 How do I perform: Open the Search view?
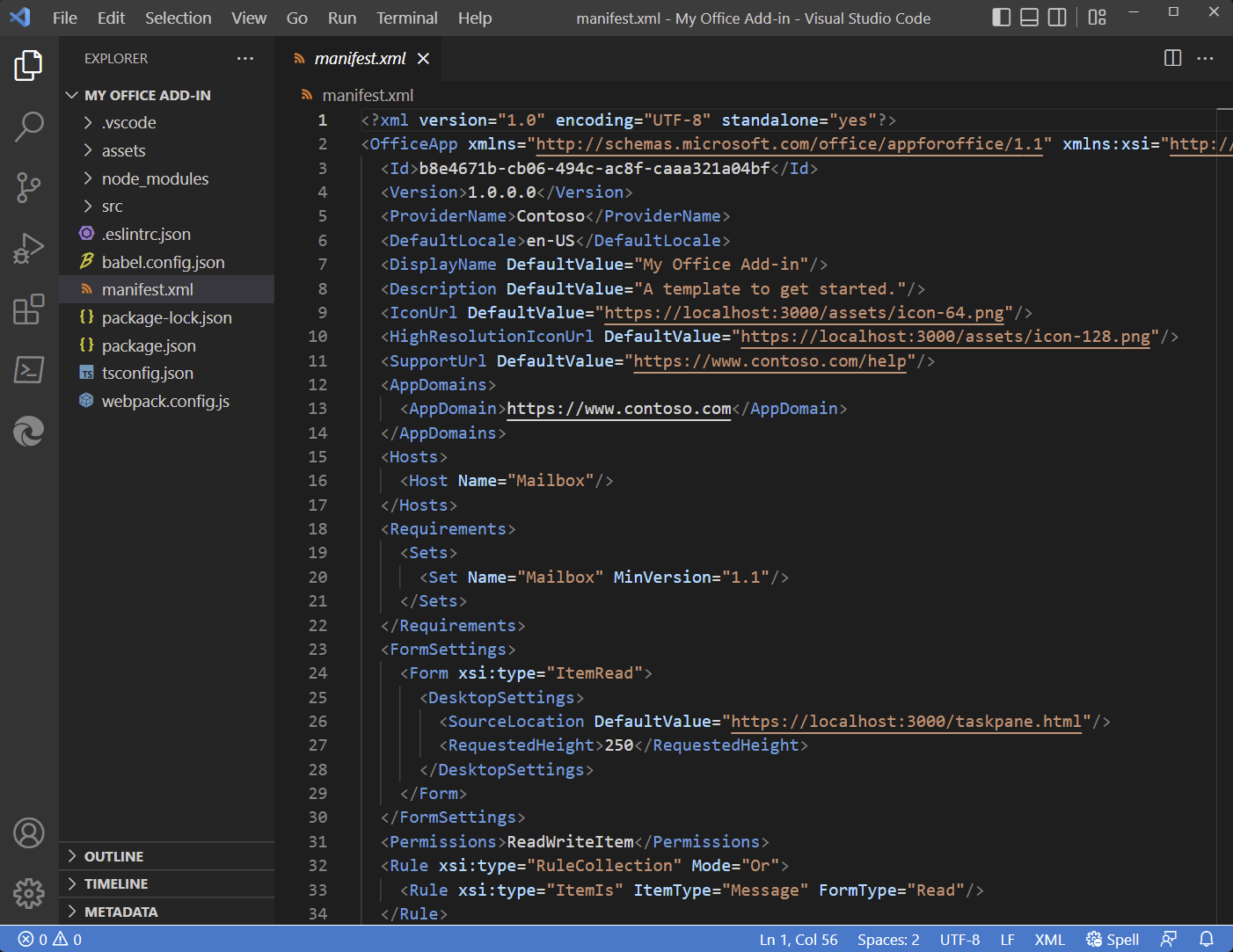click(x=29, y=127)
